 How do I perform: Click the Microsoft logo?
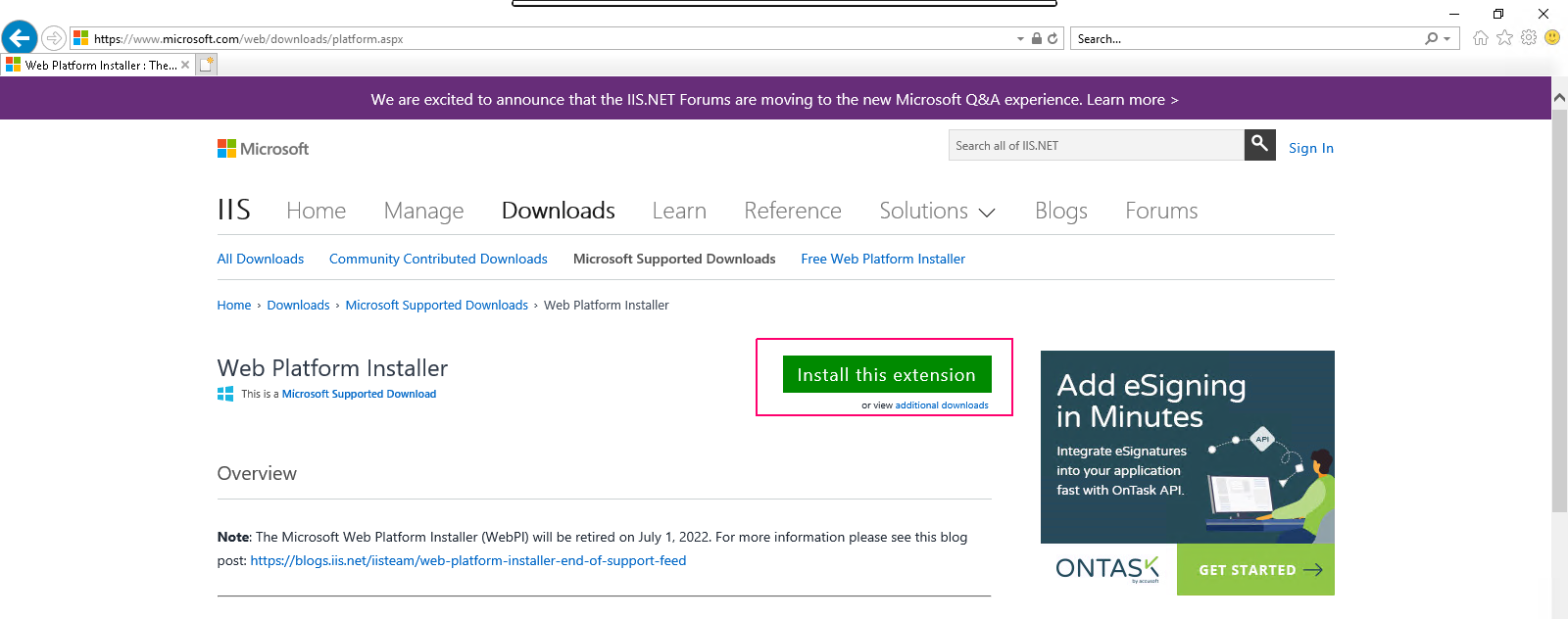[263, 149]
